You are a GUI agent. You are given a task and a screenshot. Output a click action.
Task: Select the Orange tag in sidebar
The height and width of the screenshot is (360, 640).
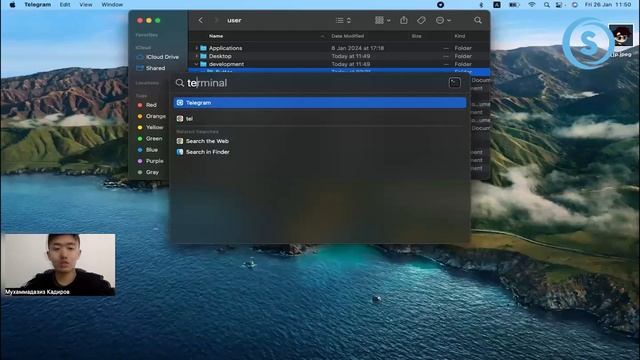(151, 116)
